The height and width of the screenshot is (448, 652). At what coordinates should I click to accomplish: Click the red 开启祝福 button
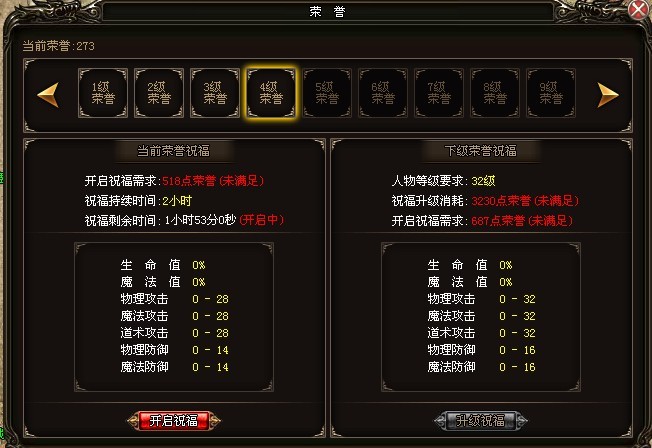[174, 421]
